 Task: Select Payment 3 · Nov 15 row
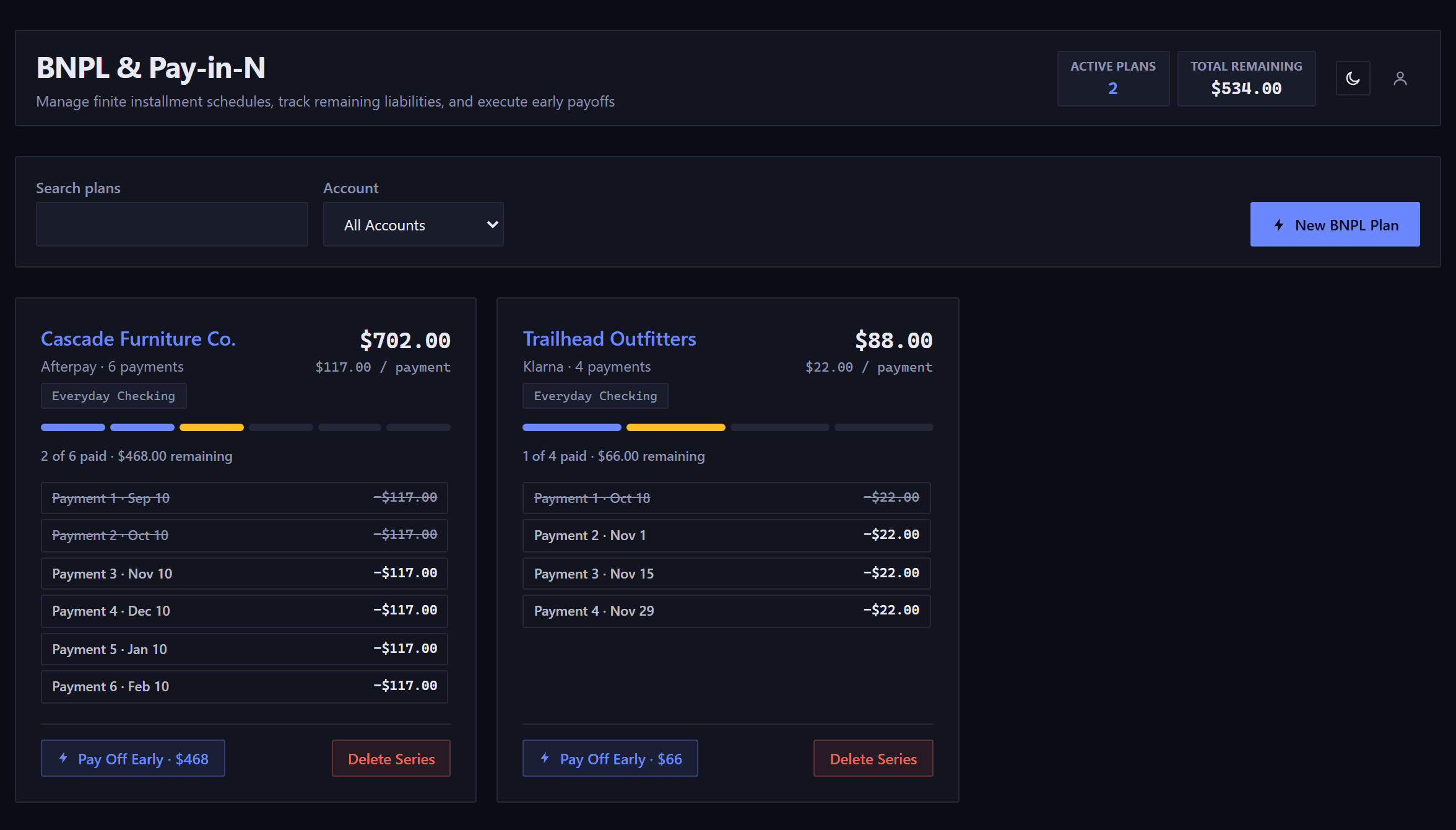(x=727, y=574)
